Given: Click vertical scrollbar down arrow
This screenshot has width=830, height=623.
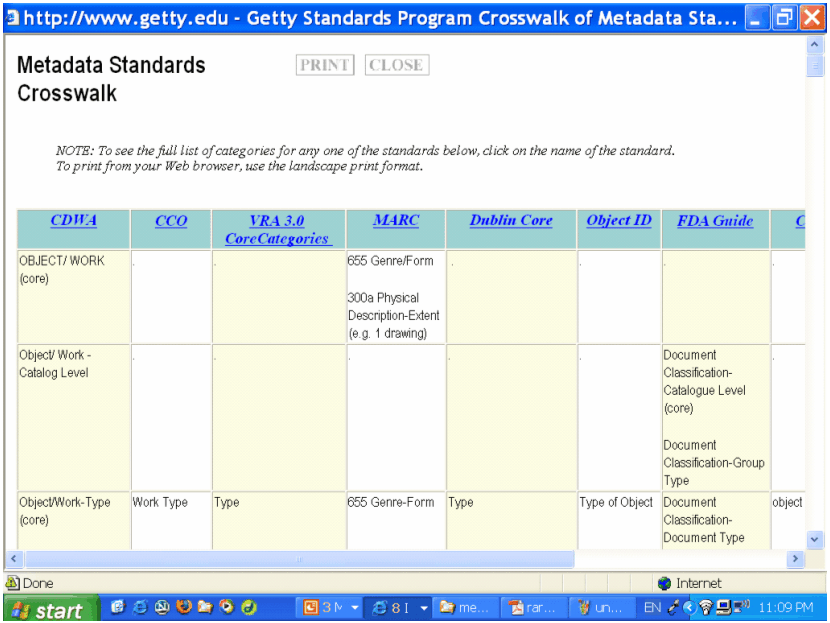Looking at the screenshot, I should (x=814, y=539).
